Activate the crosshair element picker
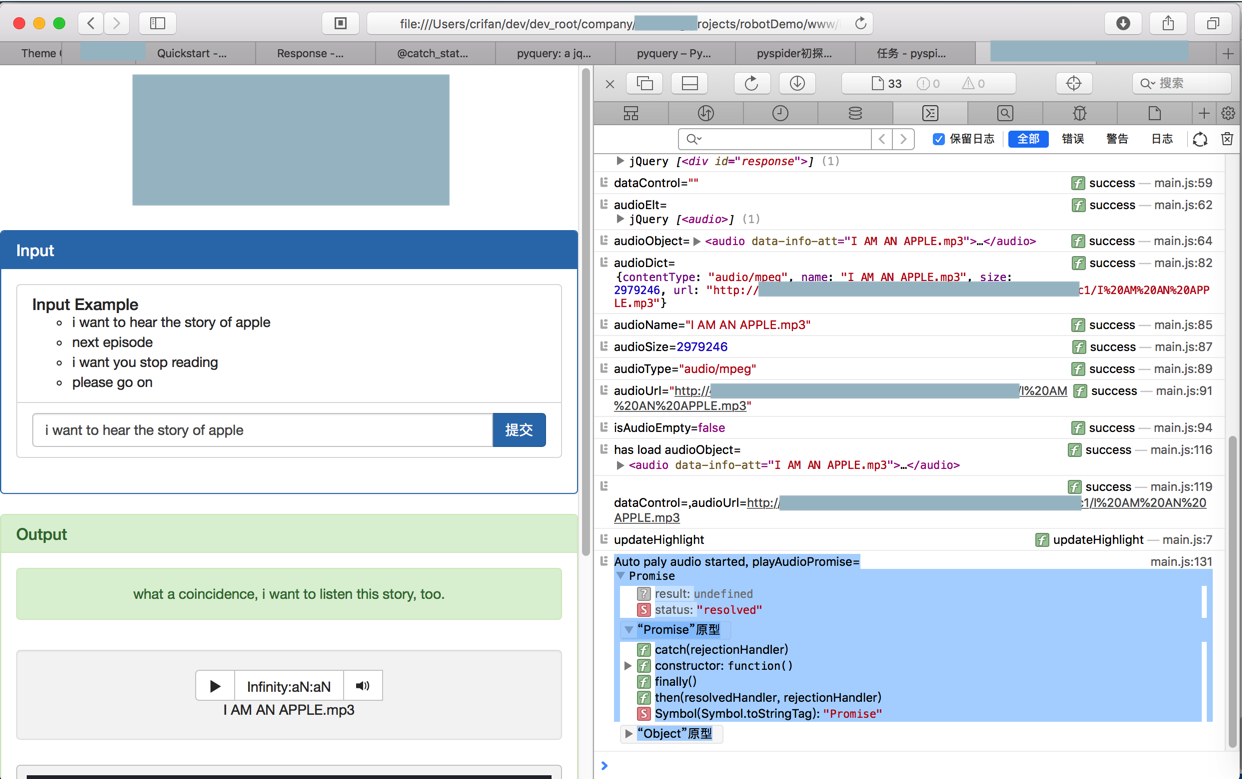This screenshot has width=1242, height=779. [x=1073, y=83]
